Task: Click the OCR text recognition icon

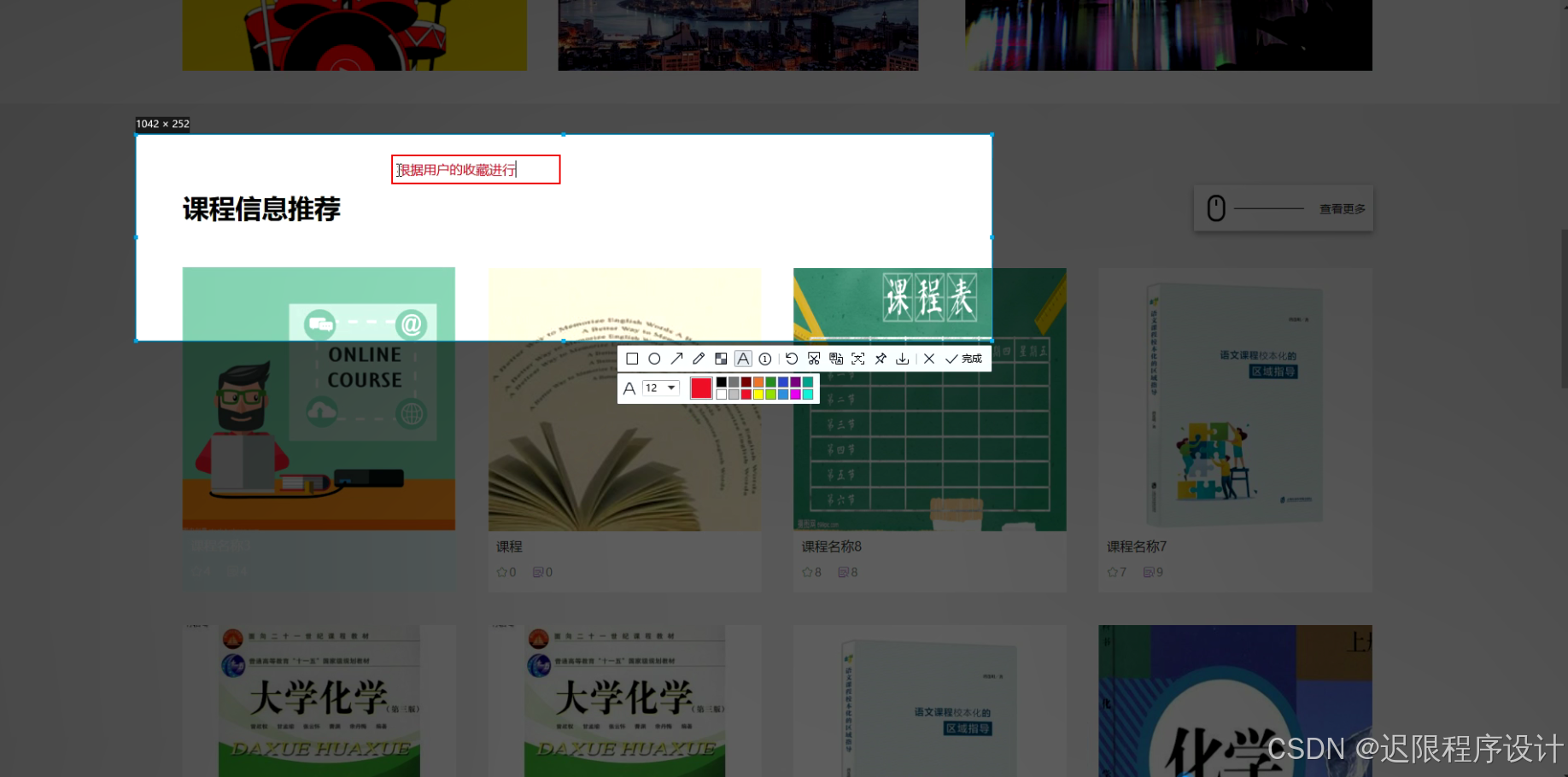Action: 858,359
